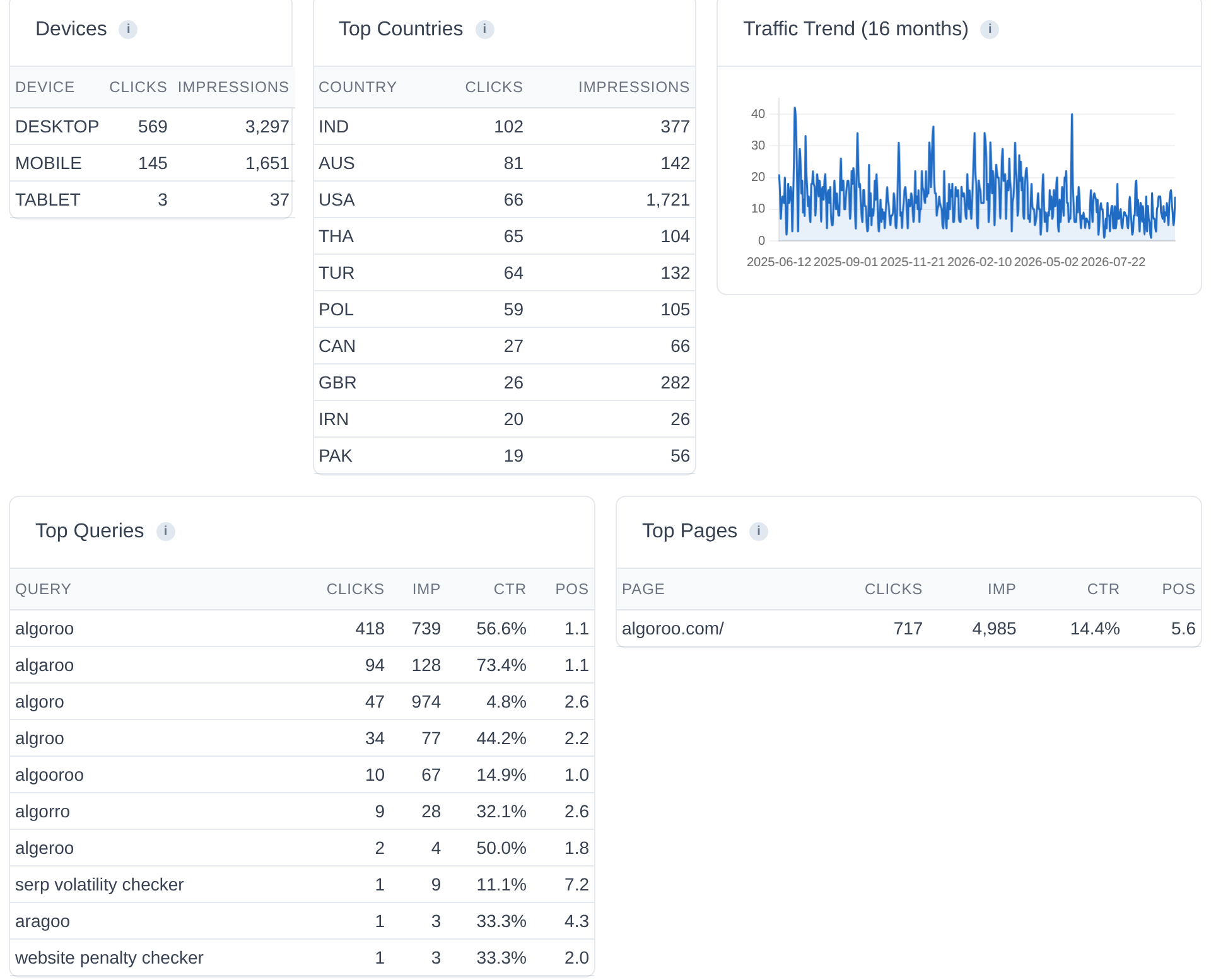The height and width of the screenshot is (980, 1211).
Task: Click the POS header in Top Pages
Action: coord(1179,589)
